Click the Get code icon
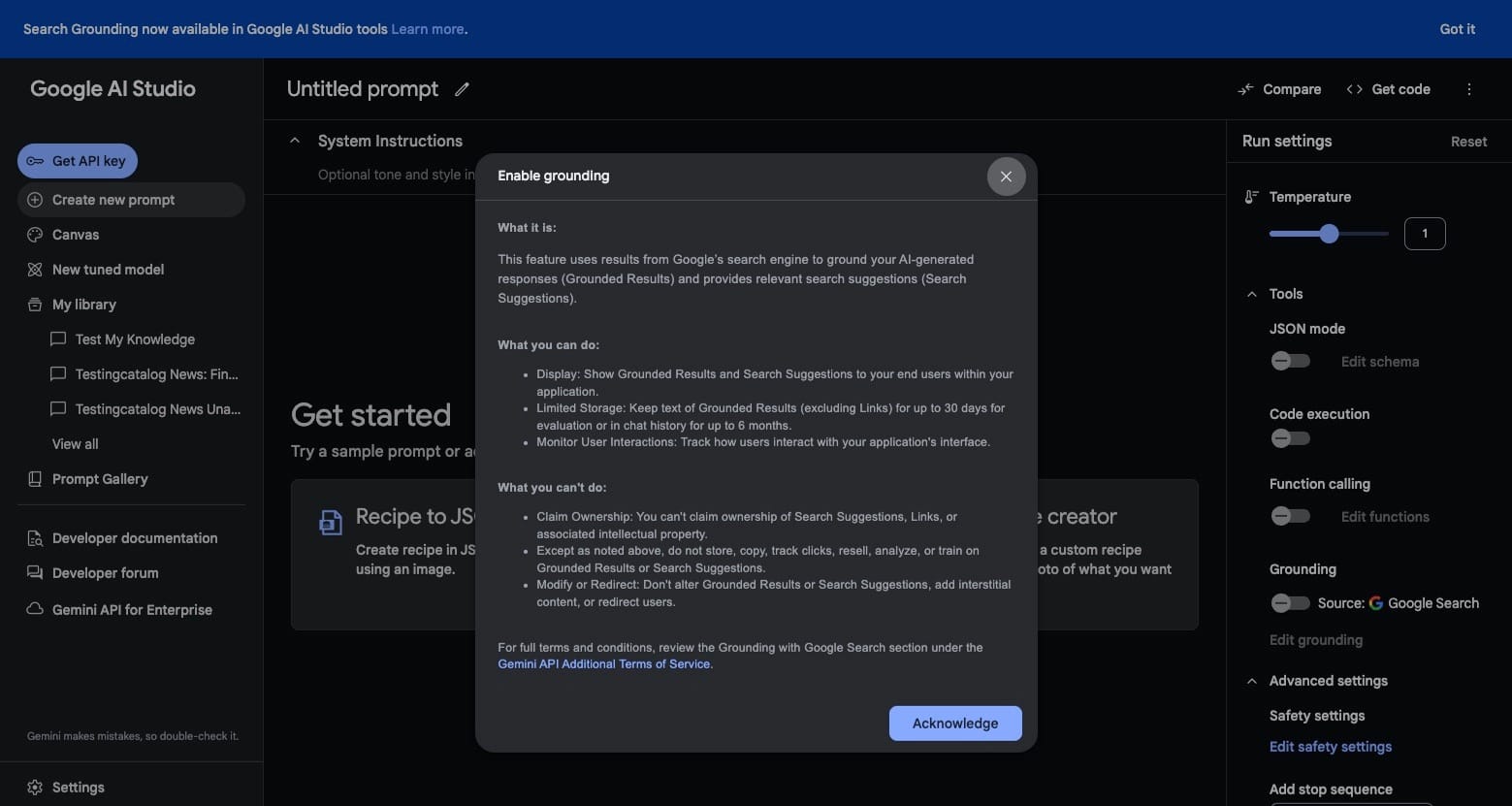 pos(1354,88)
